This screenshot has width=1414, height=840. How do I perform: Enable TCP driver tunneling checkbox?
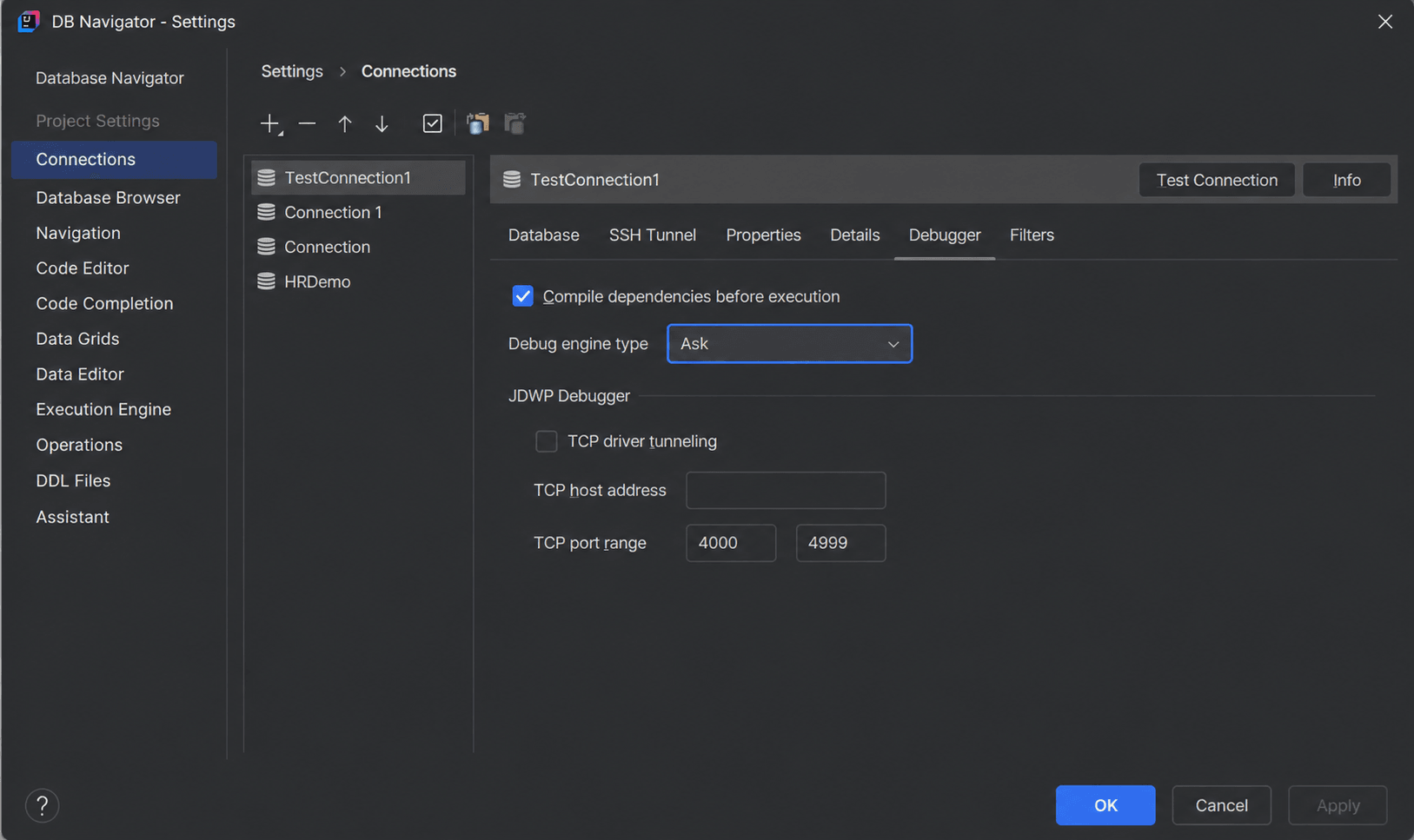tap(546, 441)
